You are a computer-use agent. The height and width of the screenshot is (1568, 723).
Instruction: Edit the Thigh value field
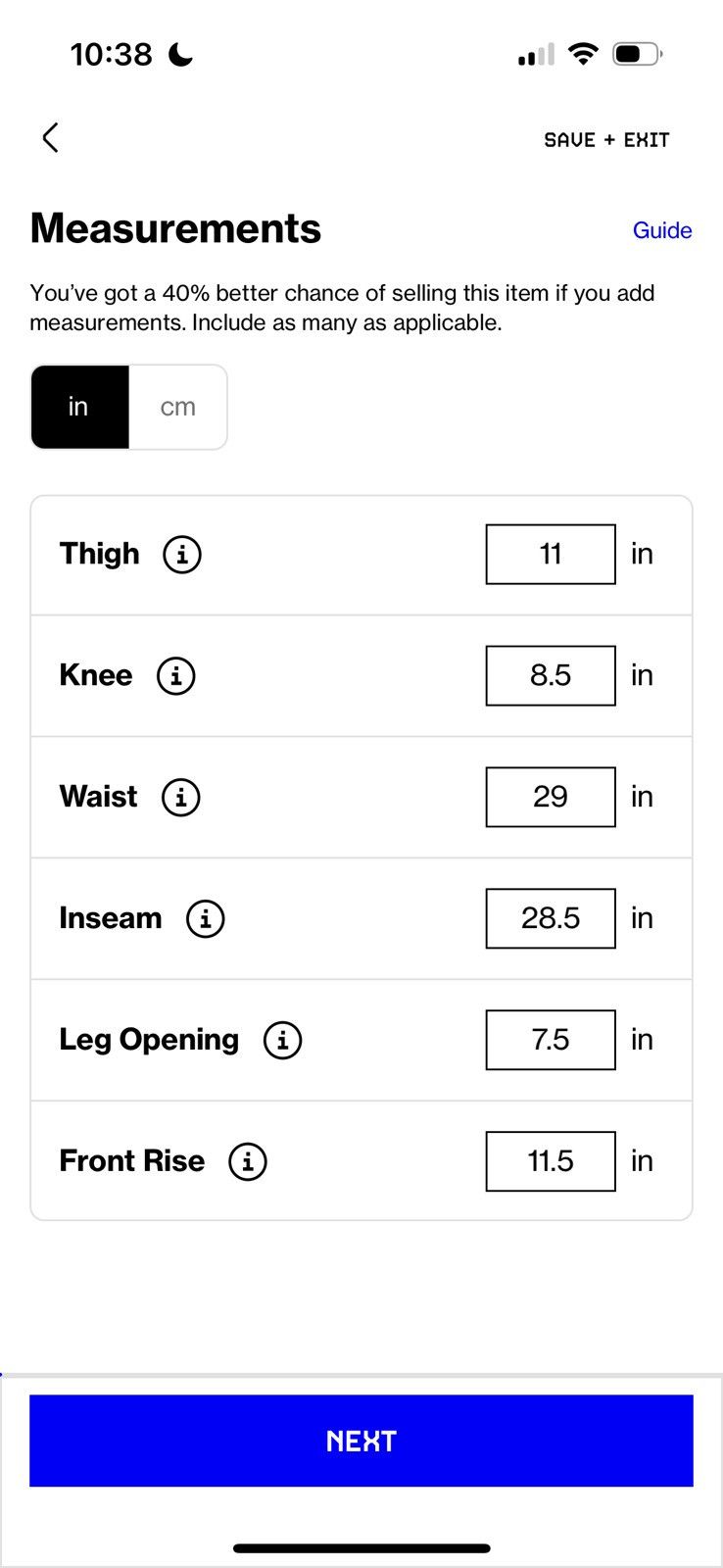click(x=551, y=555)
